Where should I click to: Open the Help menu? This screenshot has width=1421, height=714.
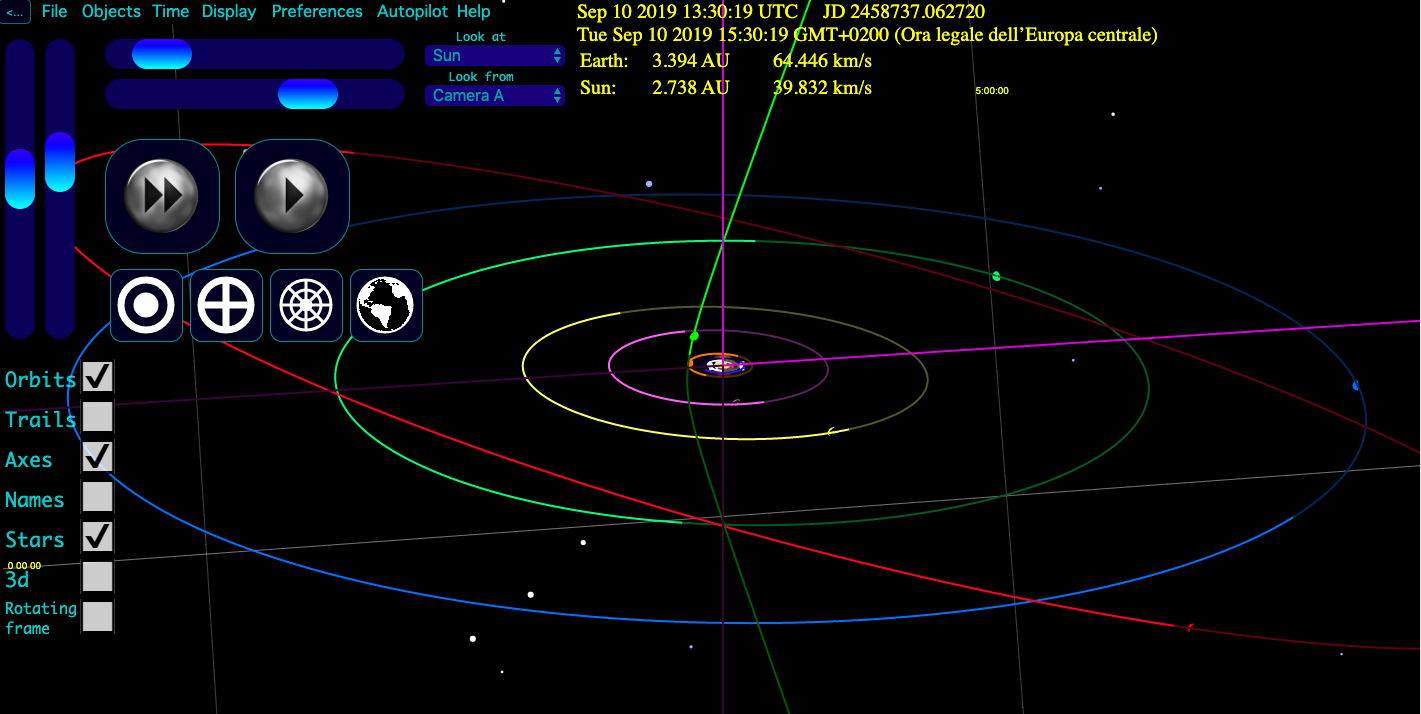click(473, 12)
